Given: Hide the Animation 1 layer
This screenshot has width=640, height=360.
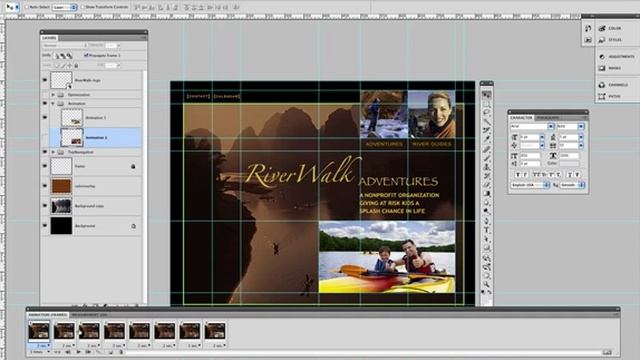Looking at the screenshot, I should (x=45, y=118).
